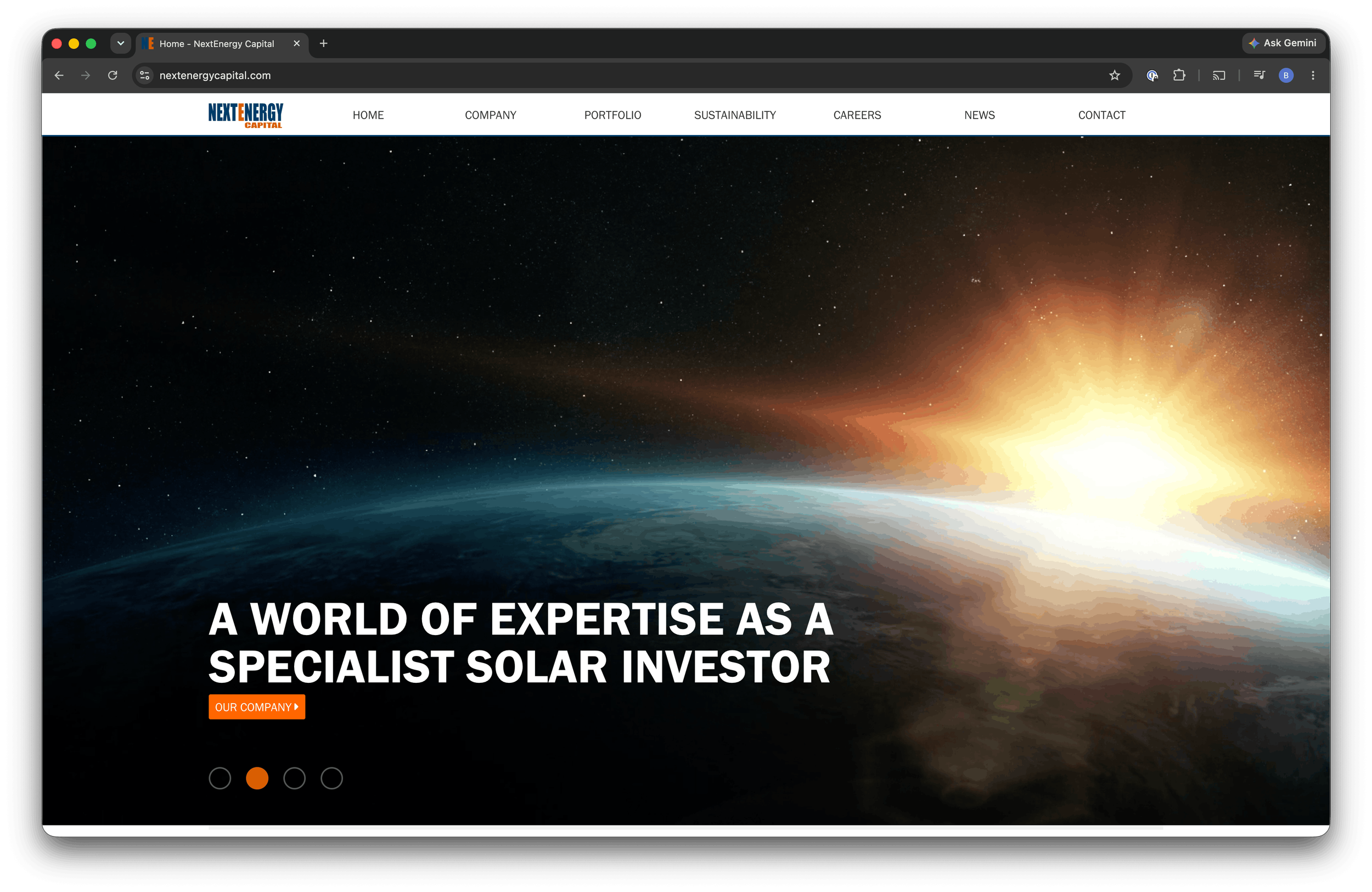Open the media controls playlist icon
This screenshot has width=1372, height=892.
pos(1259,76)
